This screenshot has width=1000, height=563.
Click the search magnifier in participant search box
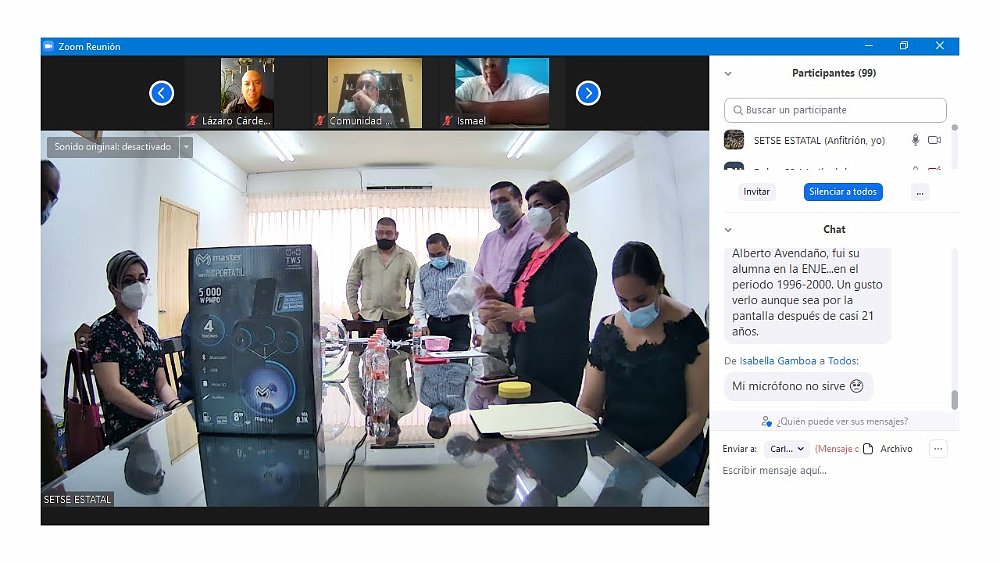[737, 110]
